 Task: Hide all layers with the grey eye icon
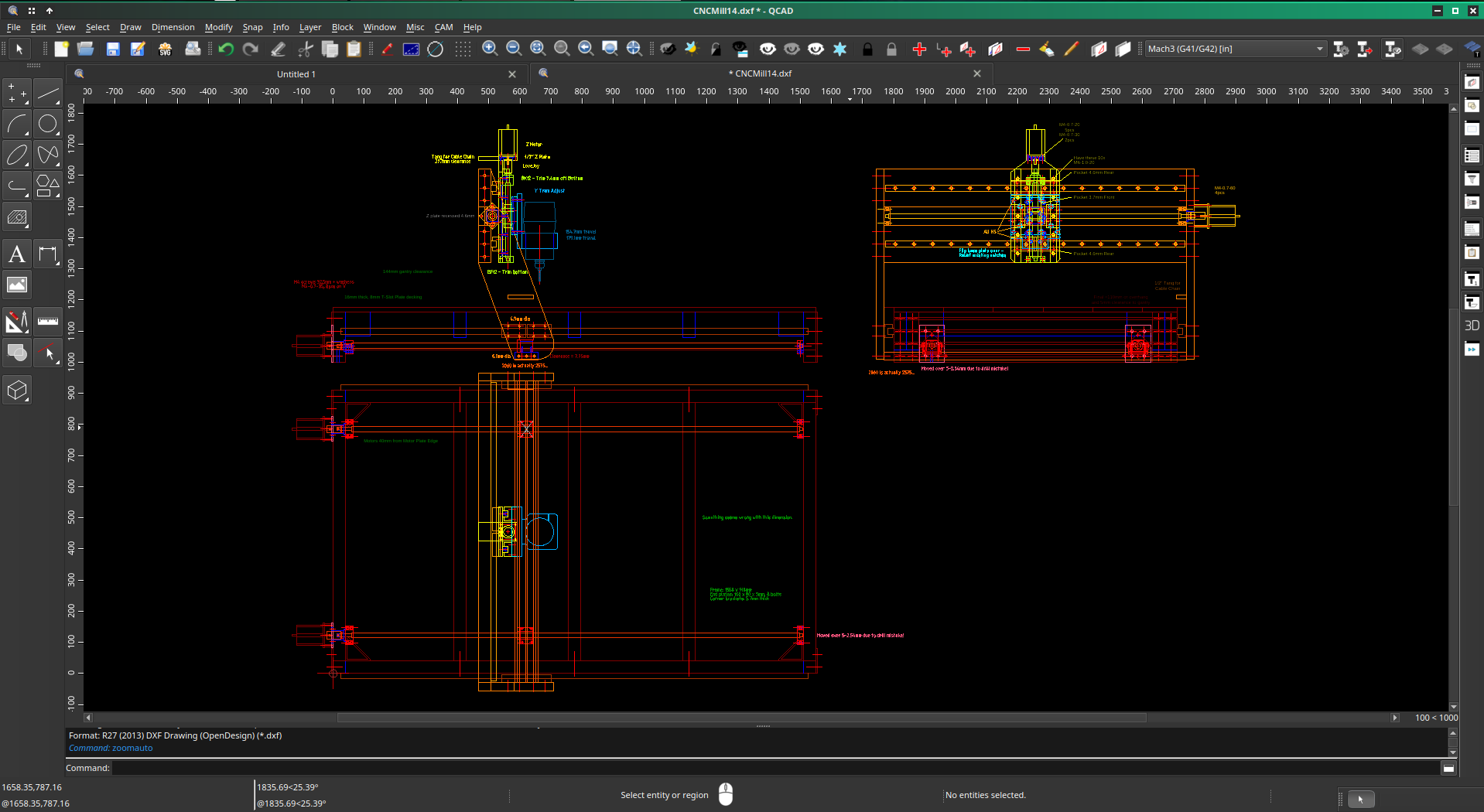[792, 49]
